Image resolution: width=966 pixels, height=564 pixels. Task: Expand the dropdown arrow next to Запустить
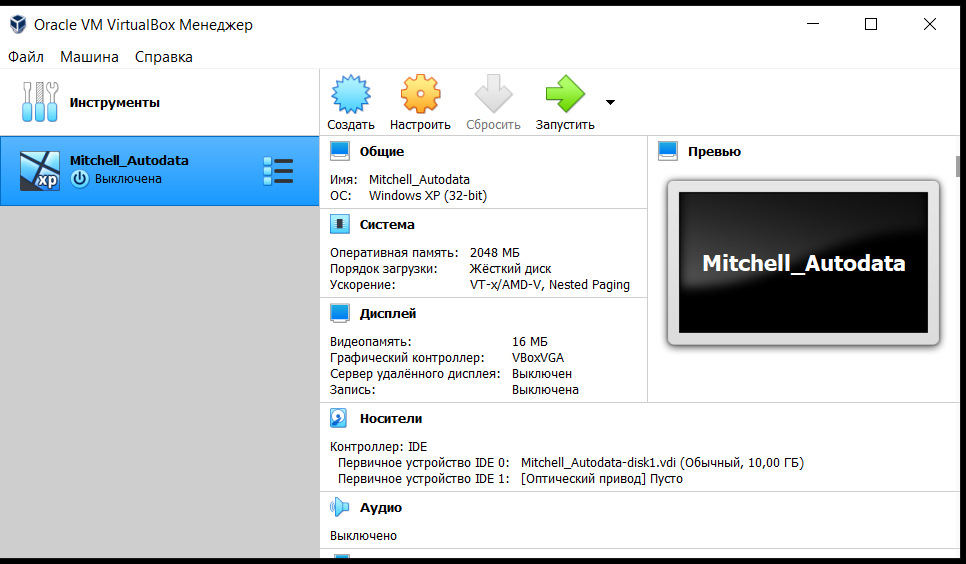(x=610, y=102)
